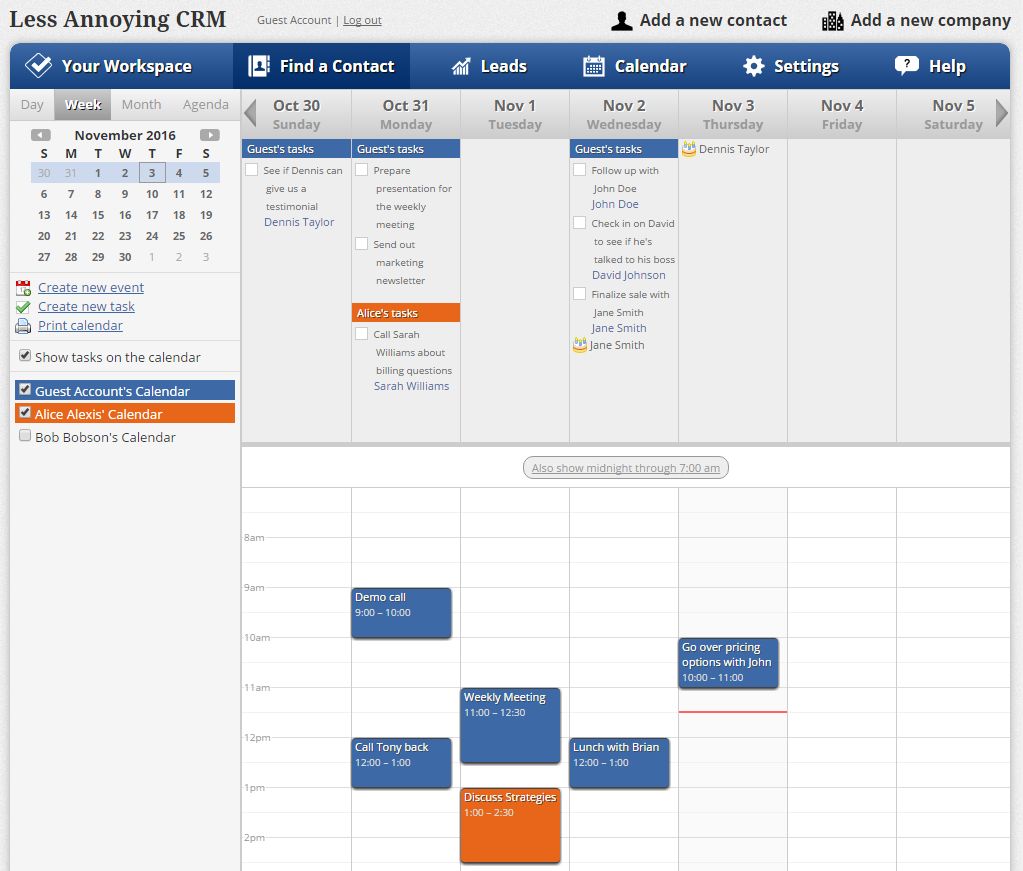Switch to Month view tab
This screenshot has width=1023, height=871.
tap(141, 104)
